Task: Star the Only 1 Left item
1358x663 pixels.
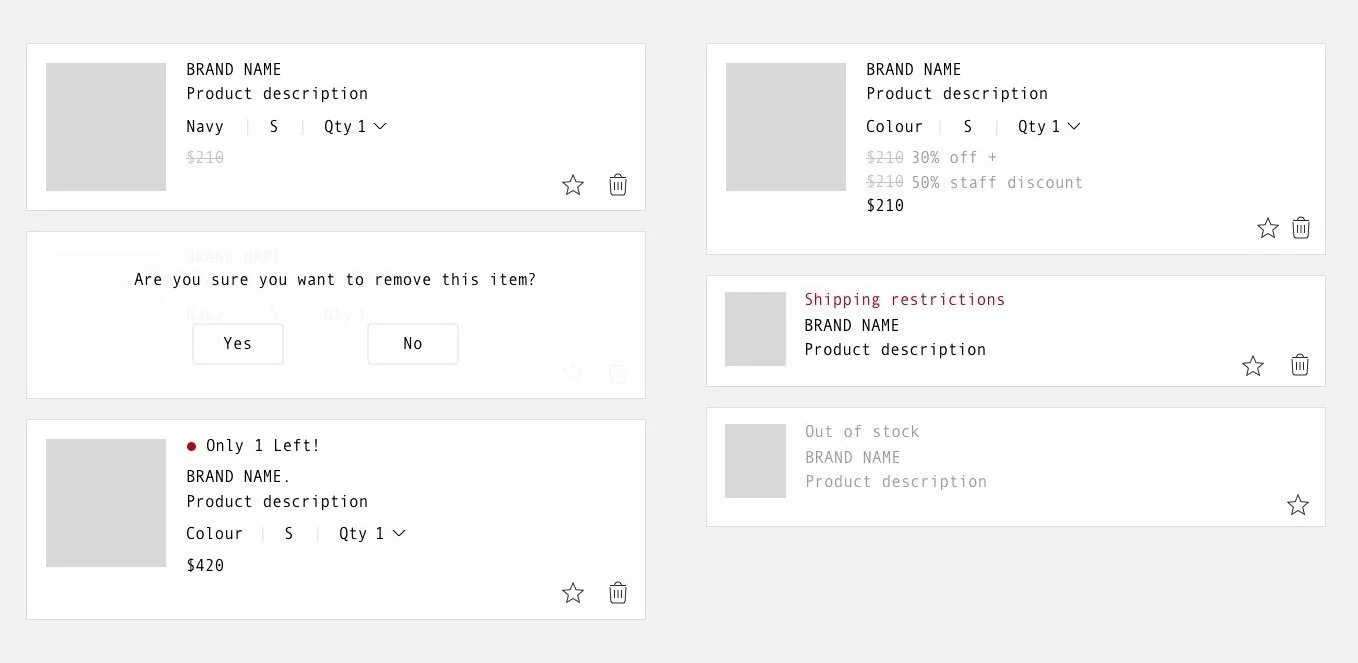Action: tap(573, 593)
